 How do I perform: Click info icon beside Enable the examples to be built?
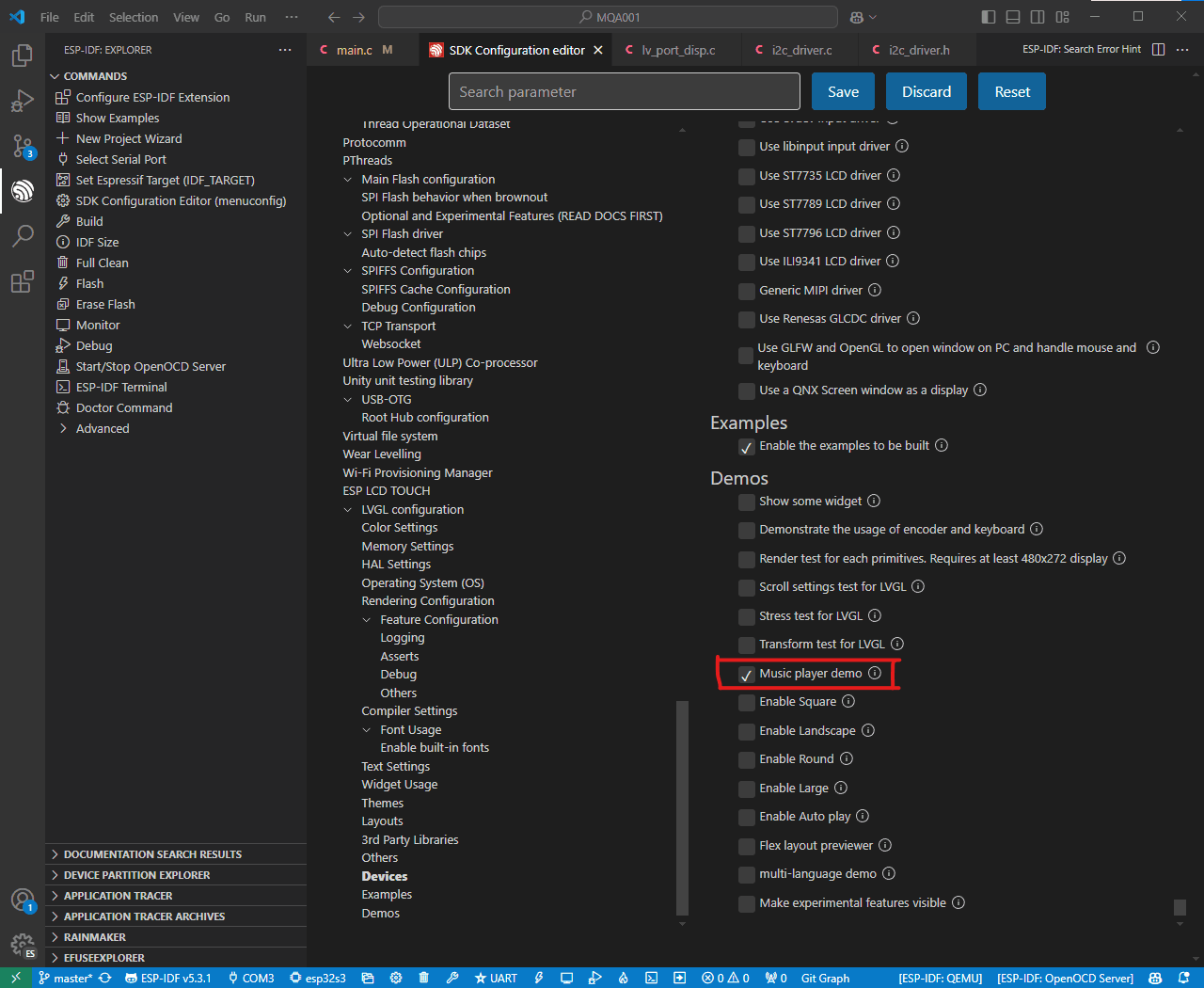click(942, 445)
